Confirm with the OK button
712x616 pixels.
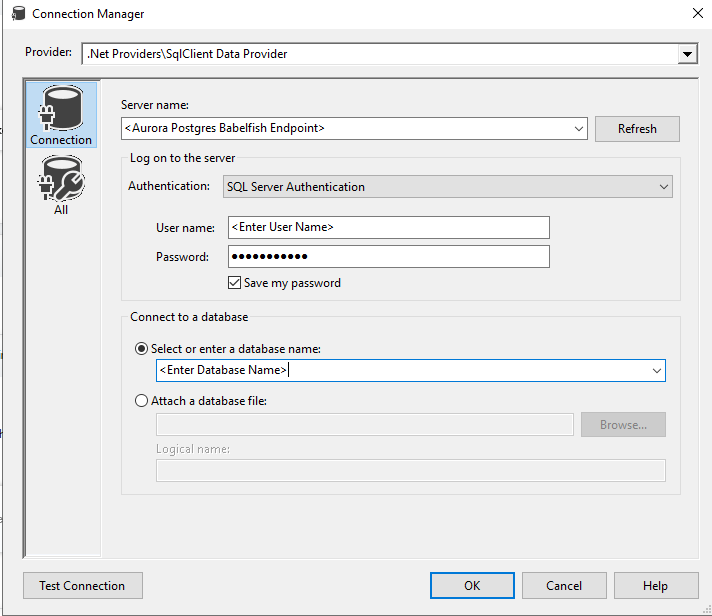point(472,586)
